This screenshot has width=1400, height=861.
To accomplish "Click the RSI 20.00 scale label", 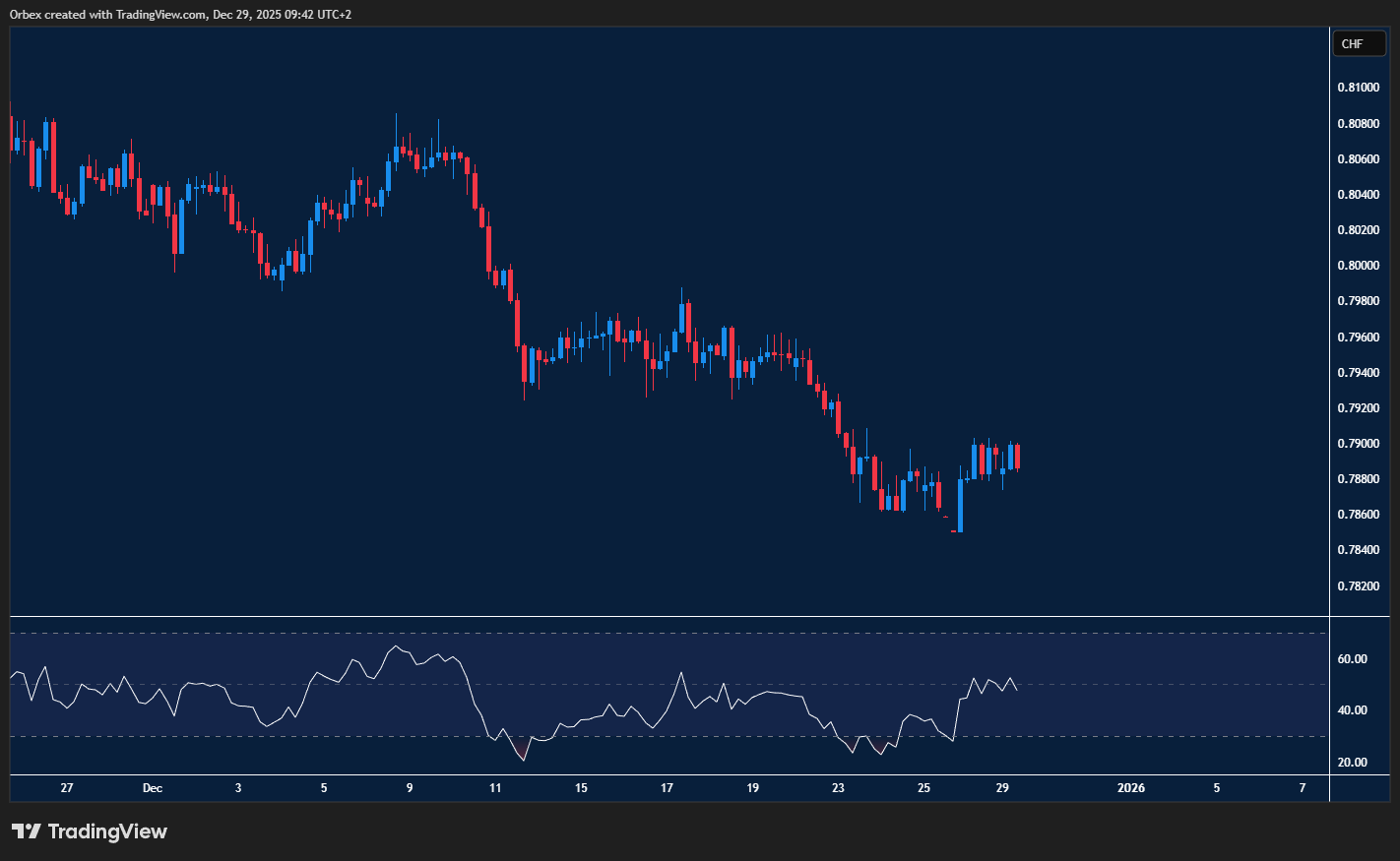I will pyautogui.click(x=1352, y=763).
